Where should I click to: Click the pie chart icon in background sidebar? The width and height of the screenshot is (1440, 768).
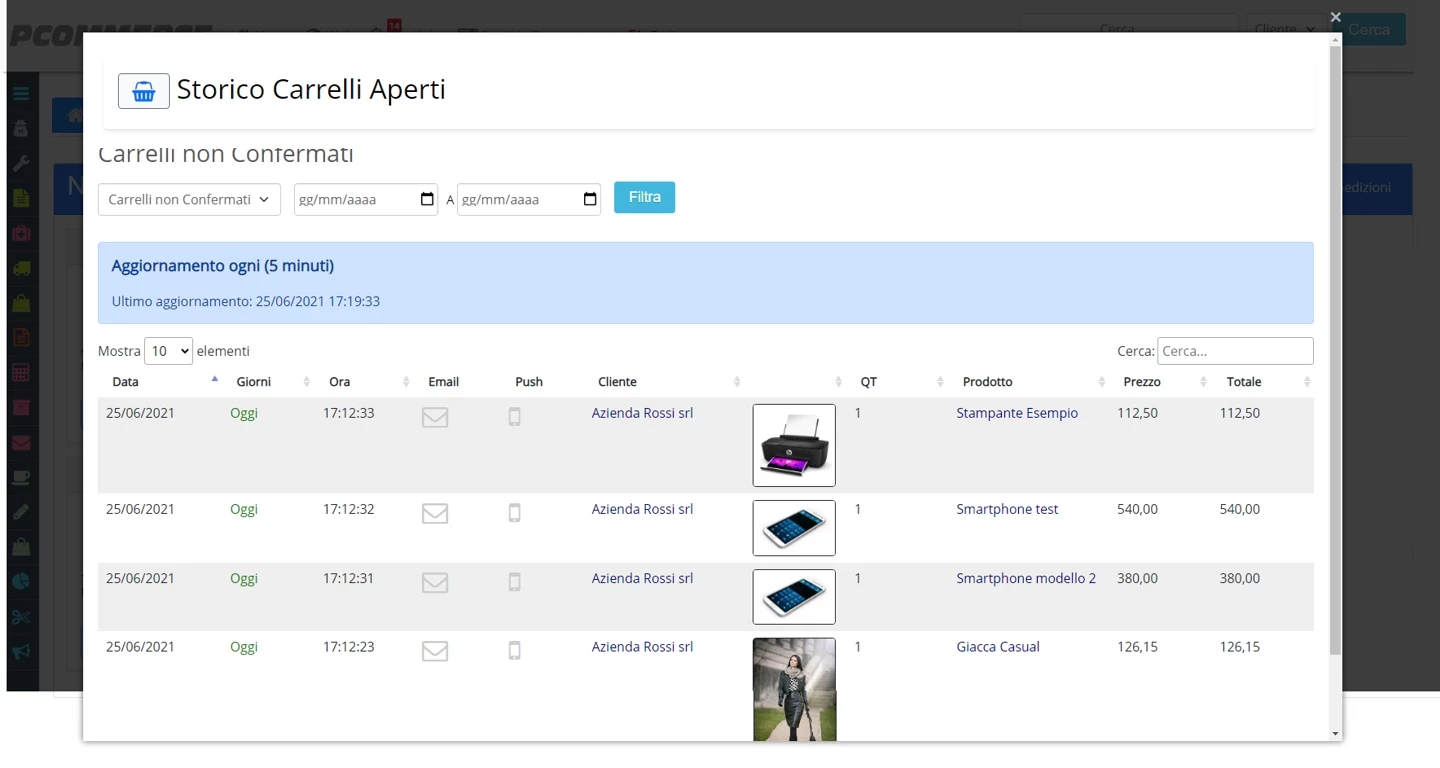pos(21,582)
